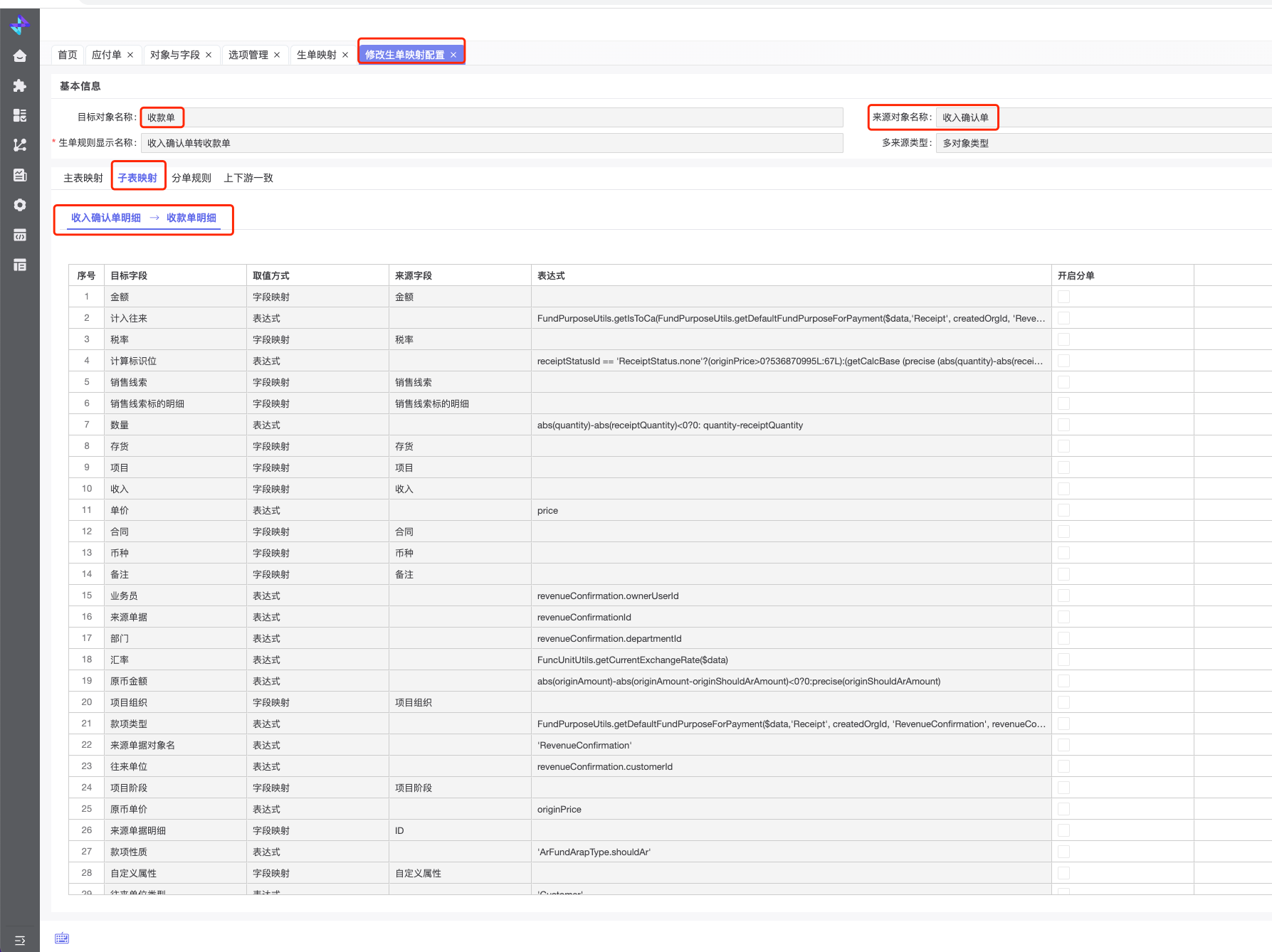This screenshot has width=1272, height=952.
Task: Expand the sidebar using bottom arrow icon
Action: 20,941
